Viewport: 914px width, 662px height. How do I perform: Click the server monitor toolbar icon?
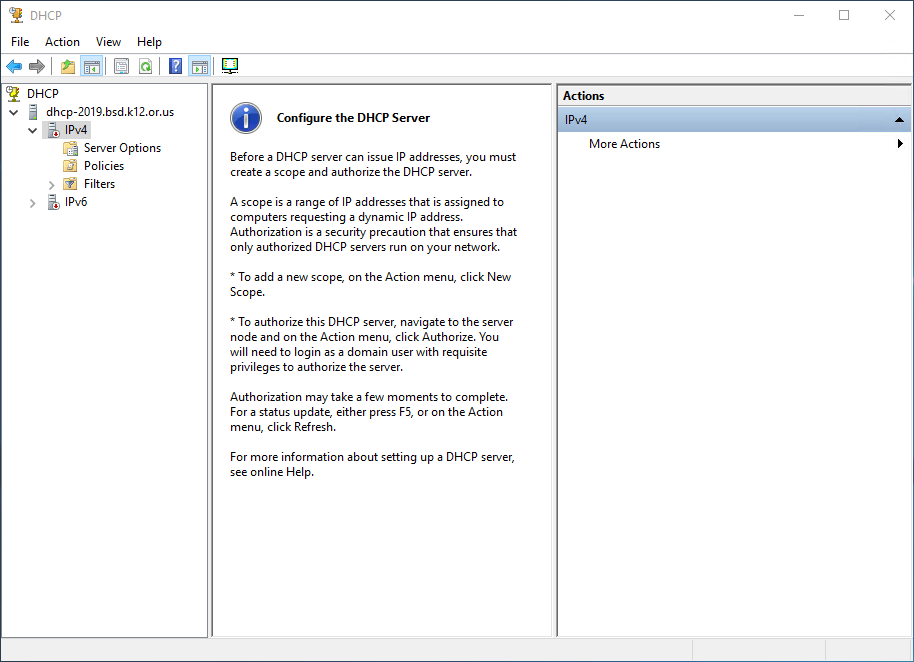[x=230, y=66]
